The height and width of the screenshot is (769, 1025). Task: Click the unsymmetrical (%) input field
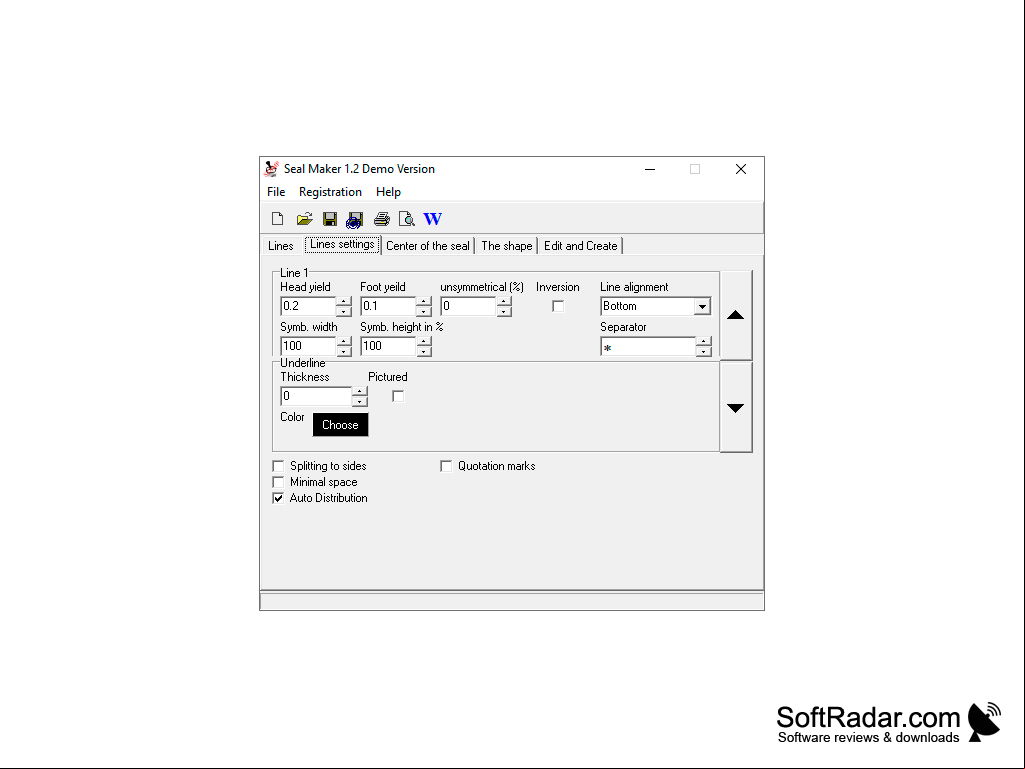(x=469, y=306)
